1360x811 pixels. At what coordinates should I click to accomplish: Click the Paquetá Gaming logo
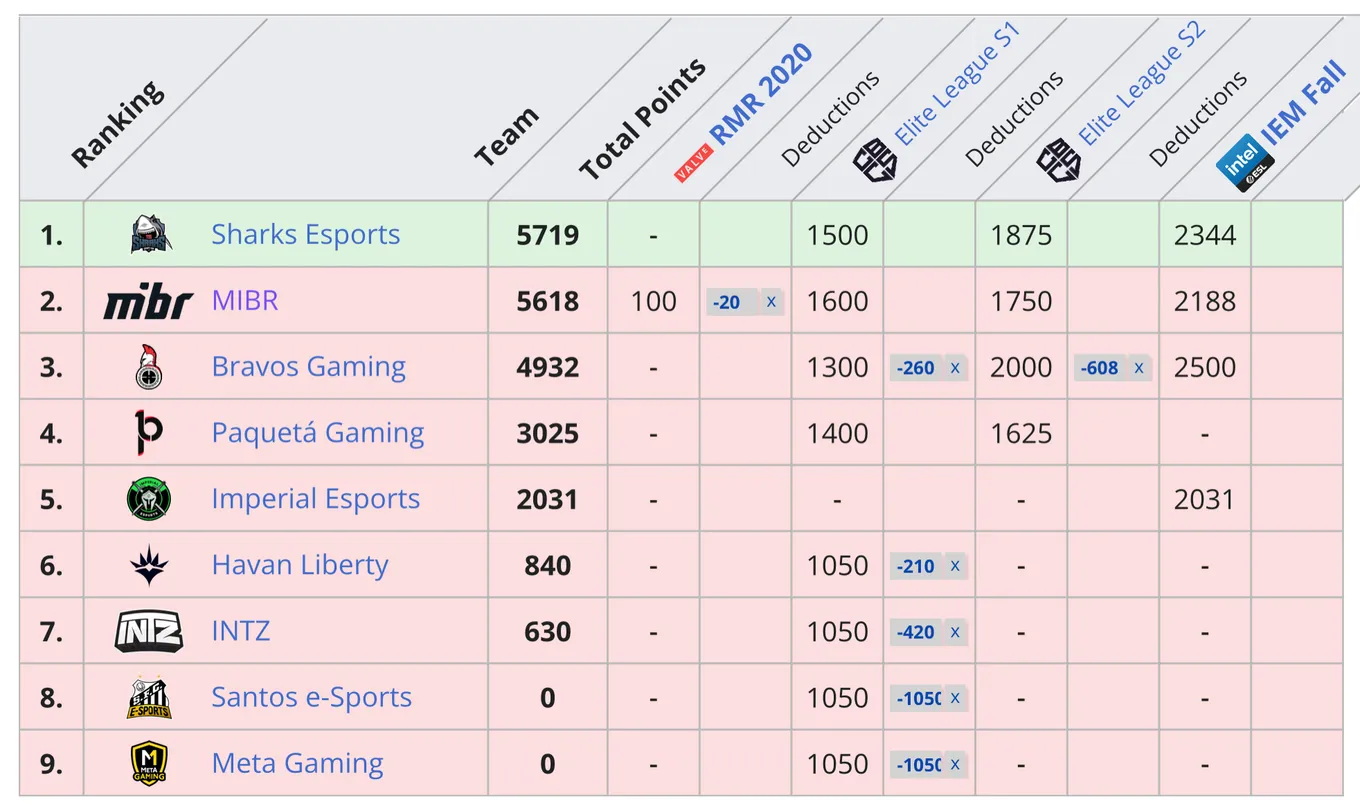click(149, 433)
